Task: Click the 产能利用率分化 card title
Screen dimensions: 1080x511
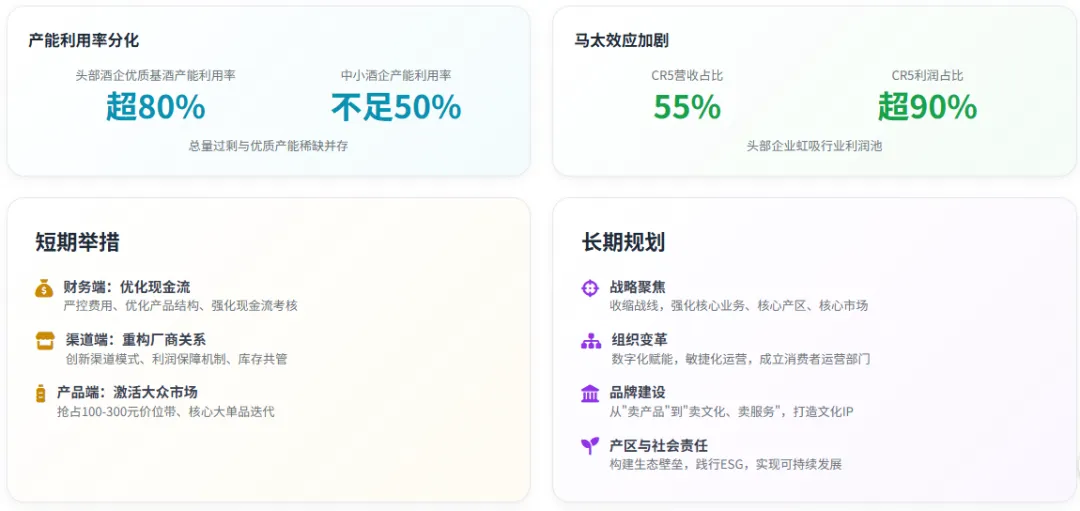Action: coord(83,41)
